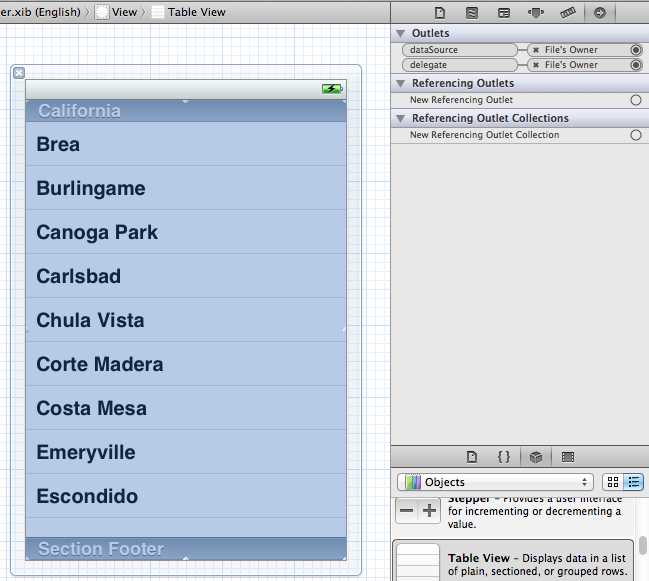Image resolution: width=649 pixels, height=581 pixels.
Task: Remove the delegate File's Owner connection
Action: pos(536,65)
